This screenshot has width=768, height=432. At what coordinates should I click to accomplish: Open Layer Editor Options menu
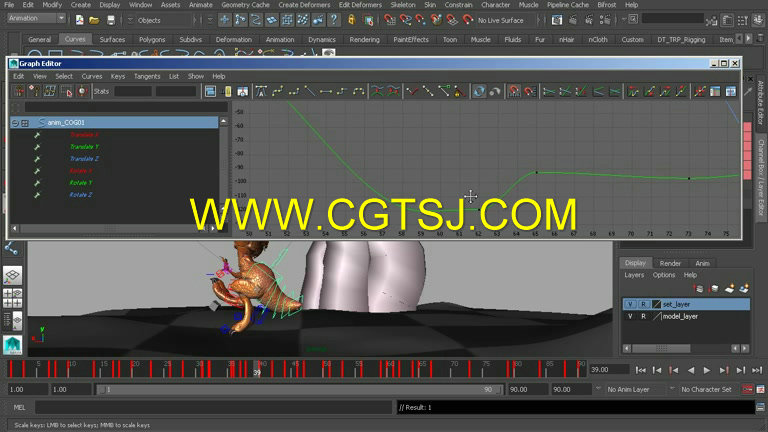(664, 275)
